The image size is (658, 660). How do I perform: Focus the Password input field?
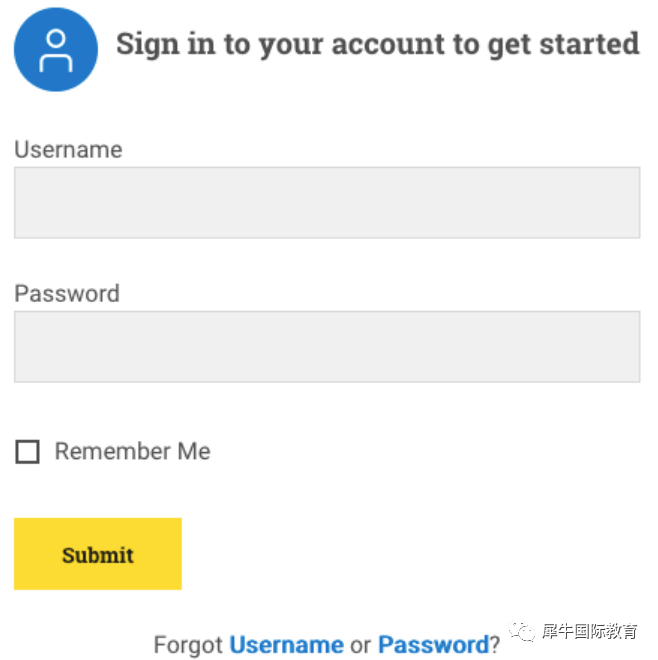[x=327, y=346]
